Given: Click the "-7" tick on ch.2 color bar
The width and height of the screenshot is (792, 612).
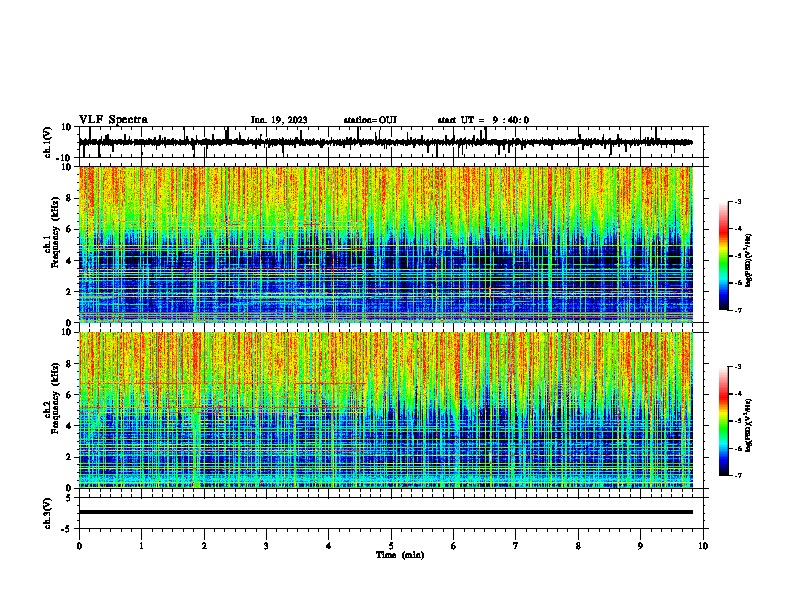Looking at the screenshot, I should [x=737, y=475].
